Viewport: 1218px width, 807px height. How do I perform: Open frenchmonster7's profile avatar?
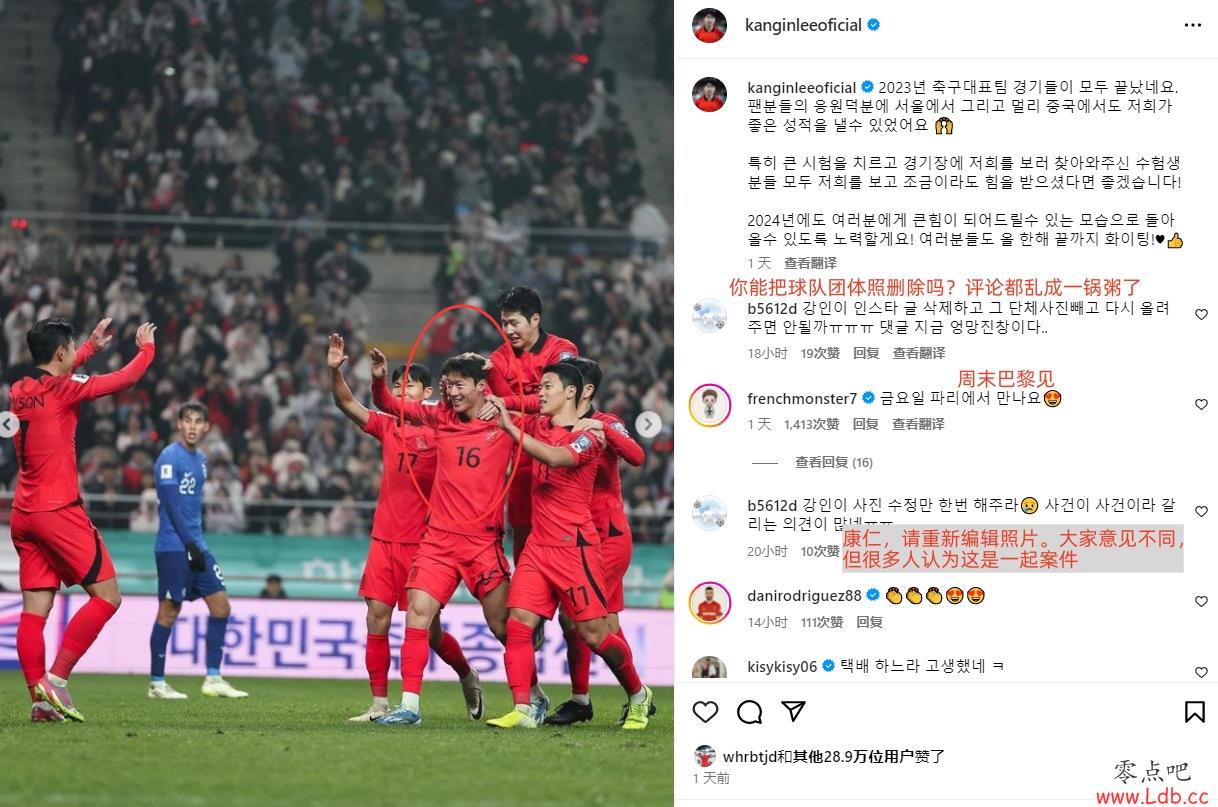pos(710,404)
